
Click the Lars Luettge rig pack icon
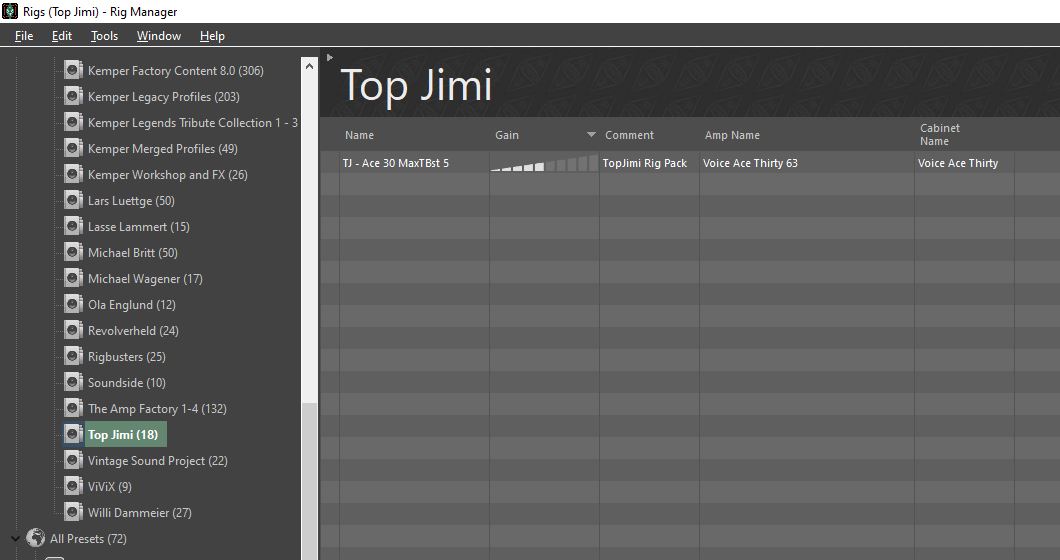pos(73,201)
